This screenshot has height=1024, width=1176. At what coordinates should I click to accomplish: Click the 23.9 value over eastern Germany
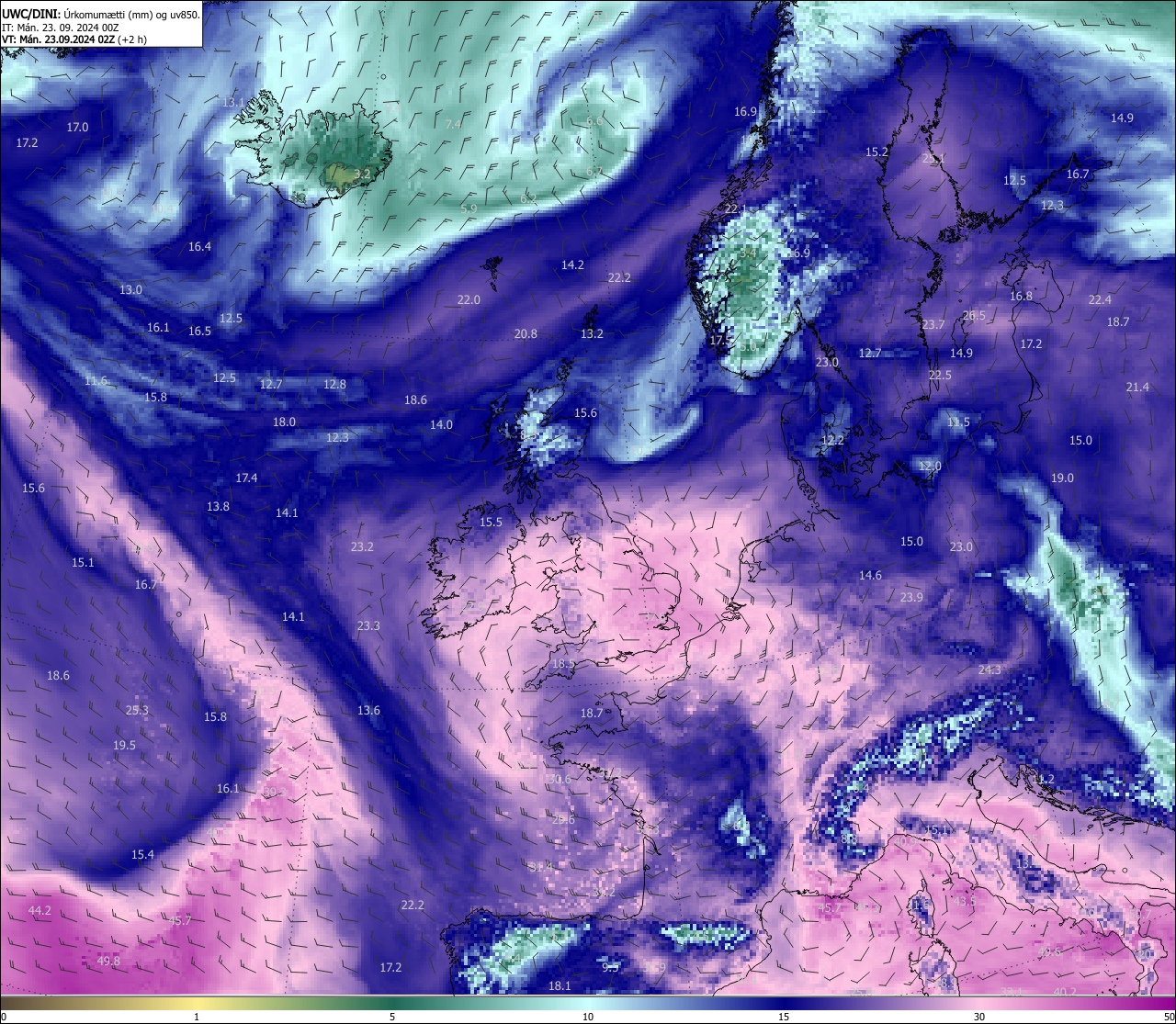pos(911,597)
